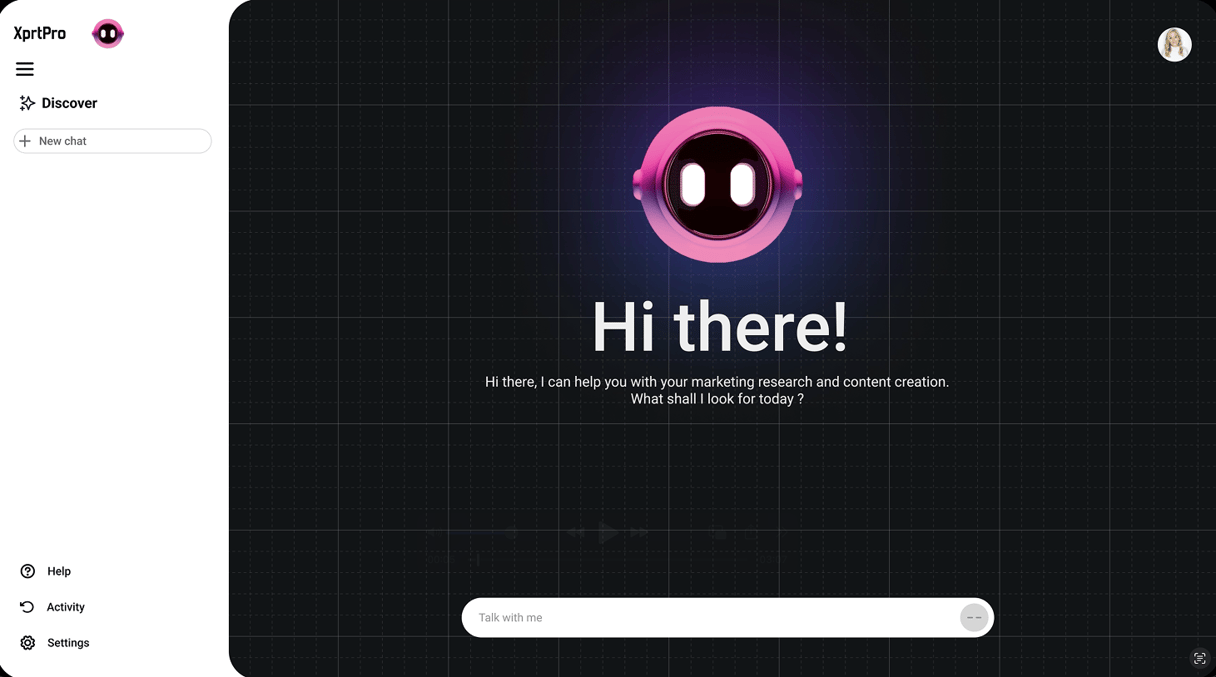
Task: Click the scan icon in bottom-right corner
Action: pyautogui.click(x=1199, y=658)
